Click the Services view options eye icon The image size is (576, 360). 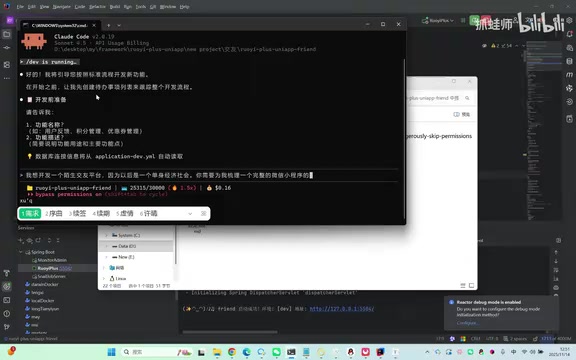30,240
